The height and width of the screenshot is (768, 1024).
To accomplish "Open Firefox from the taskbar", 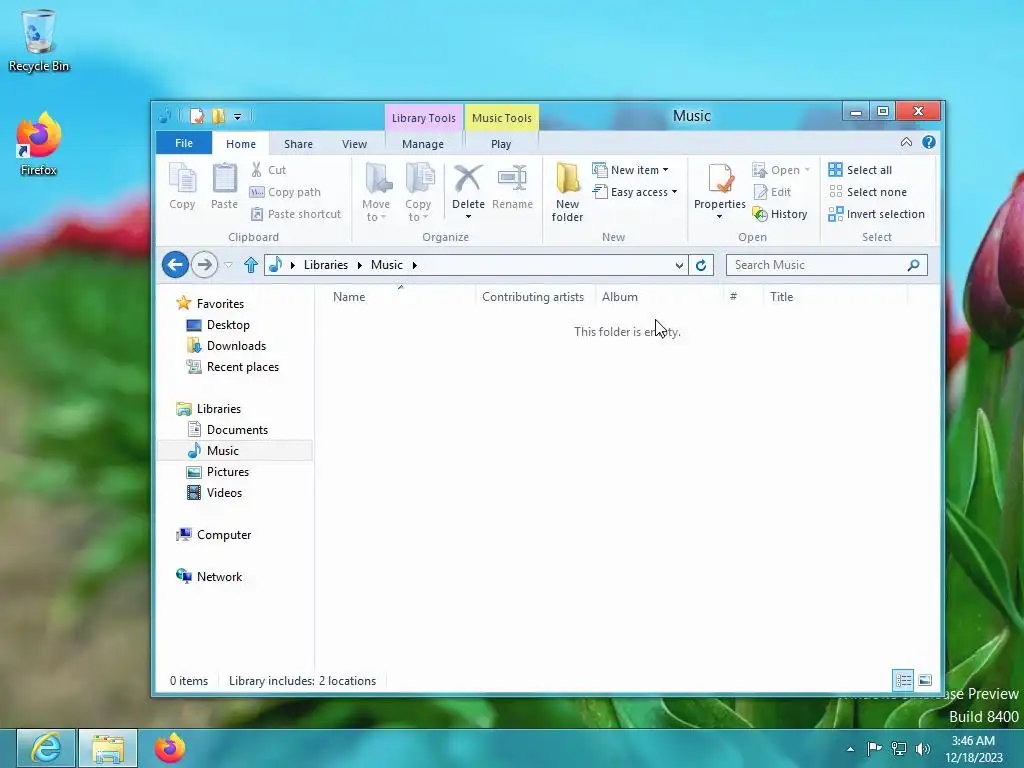I will [170, 748].
